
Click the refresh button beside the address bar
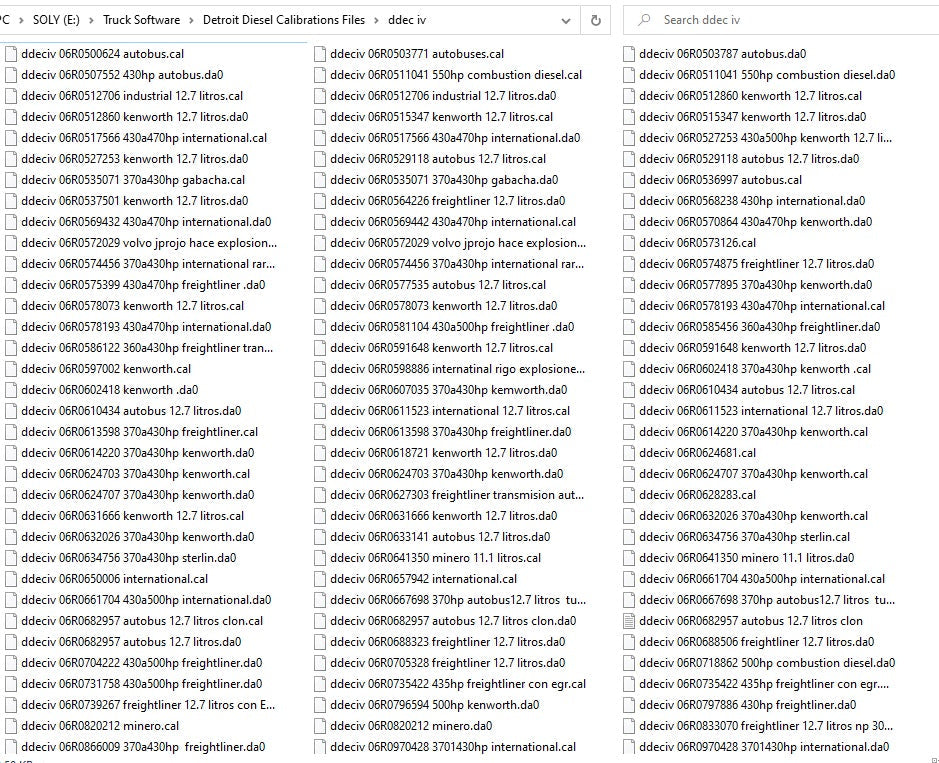pos(596,20)
